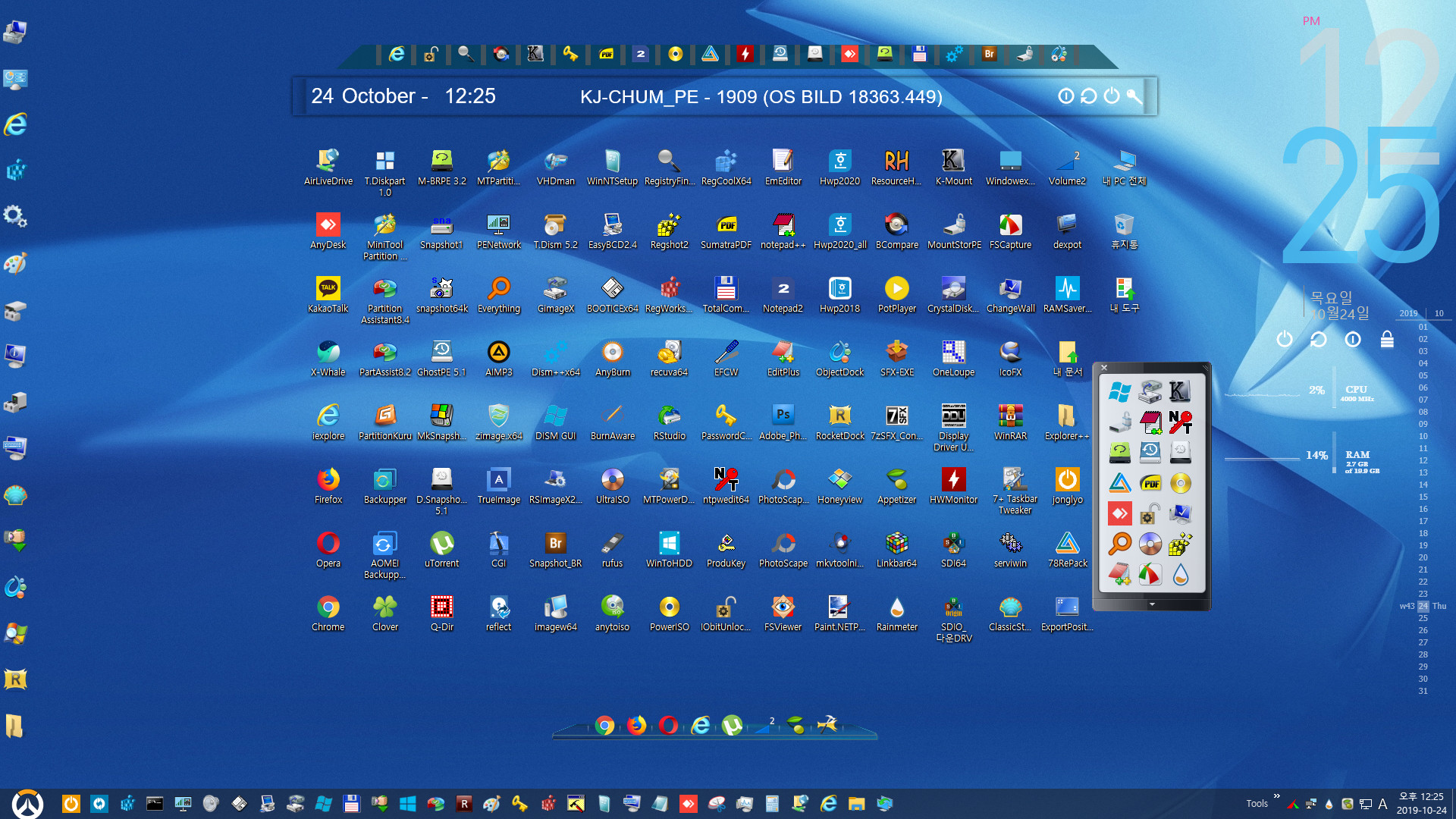Select date 24 in calendar column
The width and height of the screenshot is (1456, 819).
1423,606
